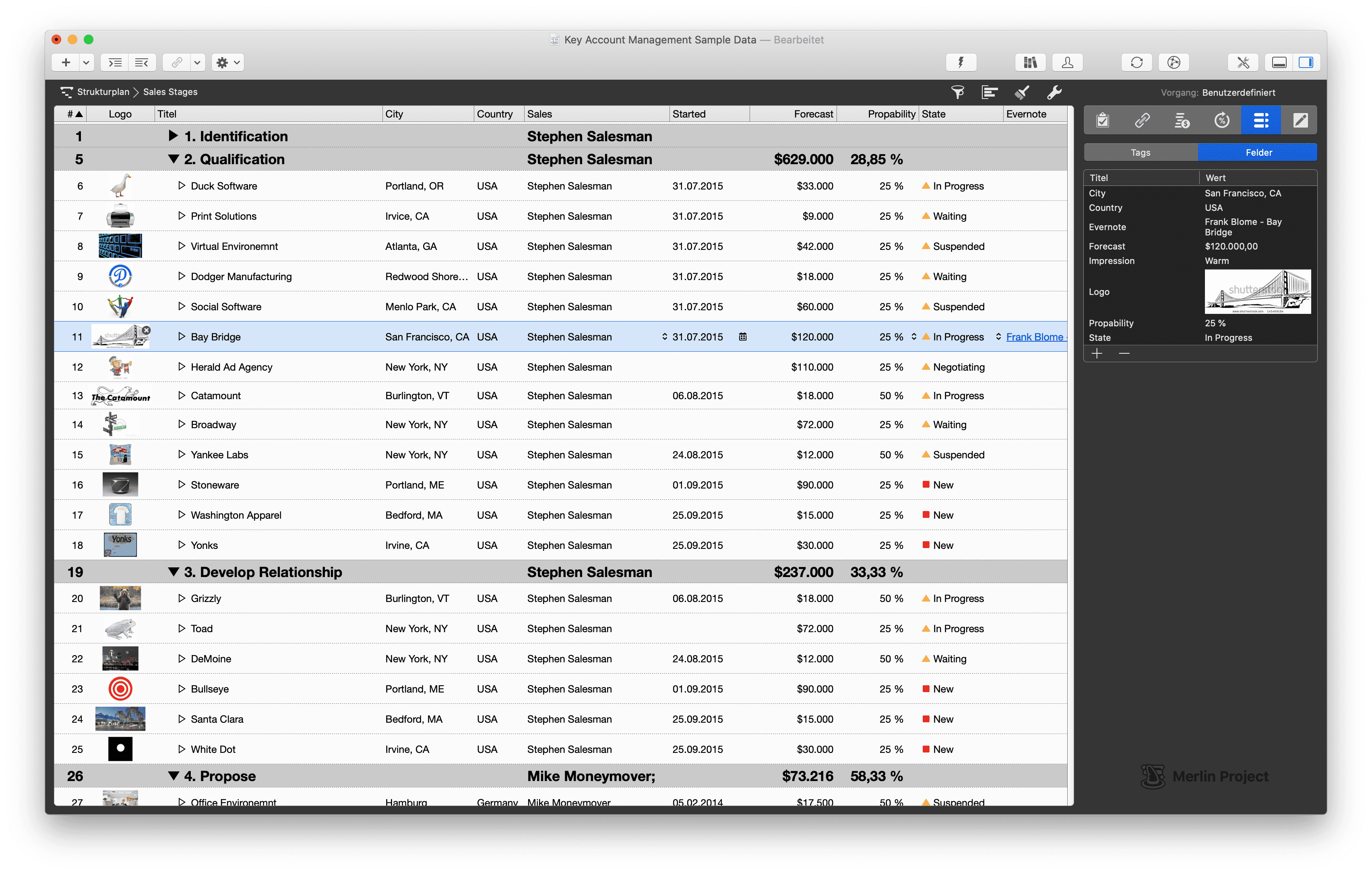
Task: Expand the Duck Software row
Action: (x=181, y=186)
